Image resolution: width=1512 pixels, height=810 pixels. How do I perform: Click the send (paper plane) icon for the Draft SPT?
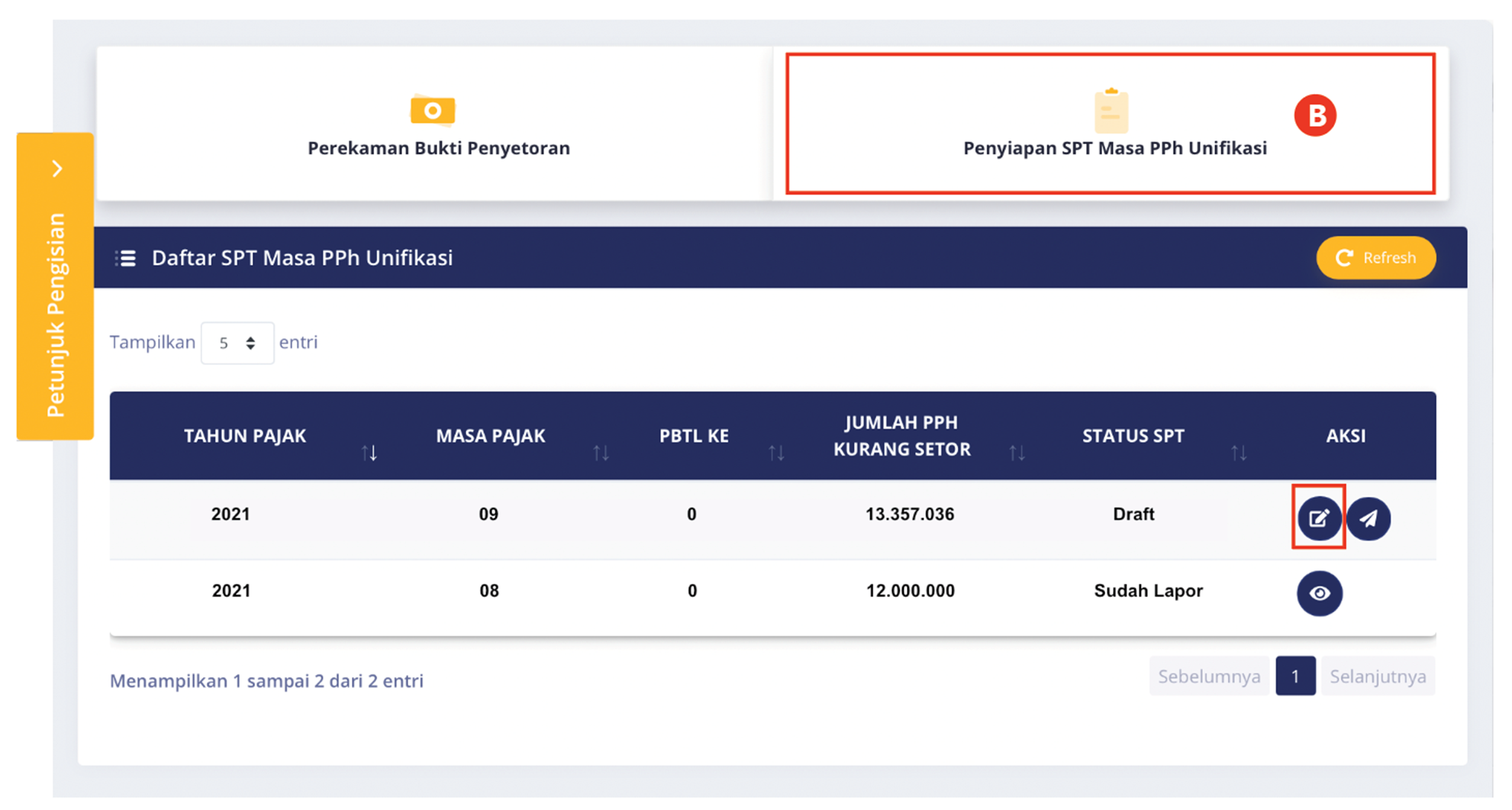coord(1369,518)
